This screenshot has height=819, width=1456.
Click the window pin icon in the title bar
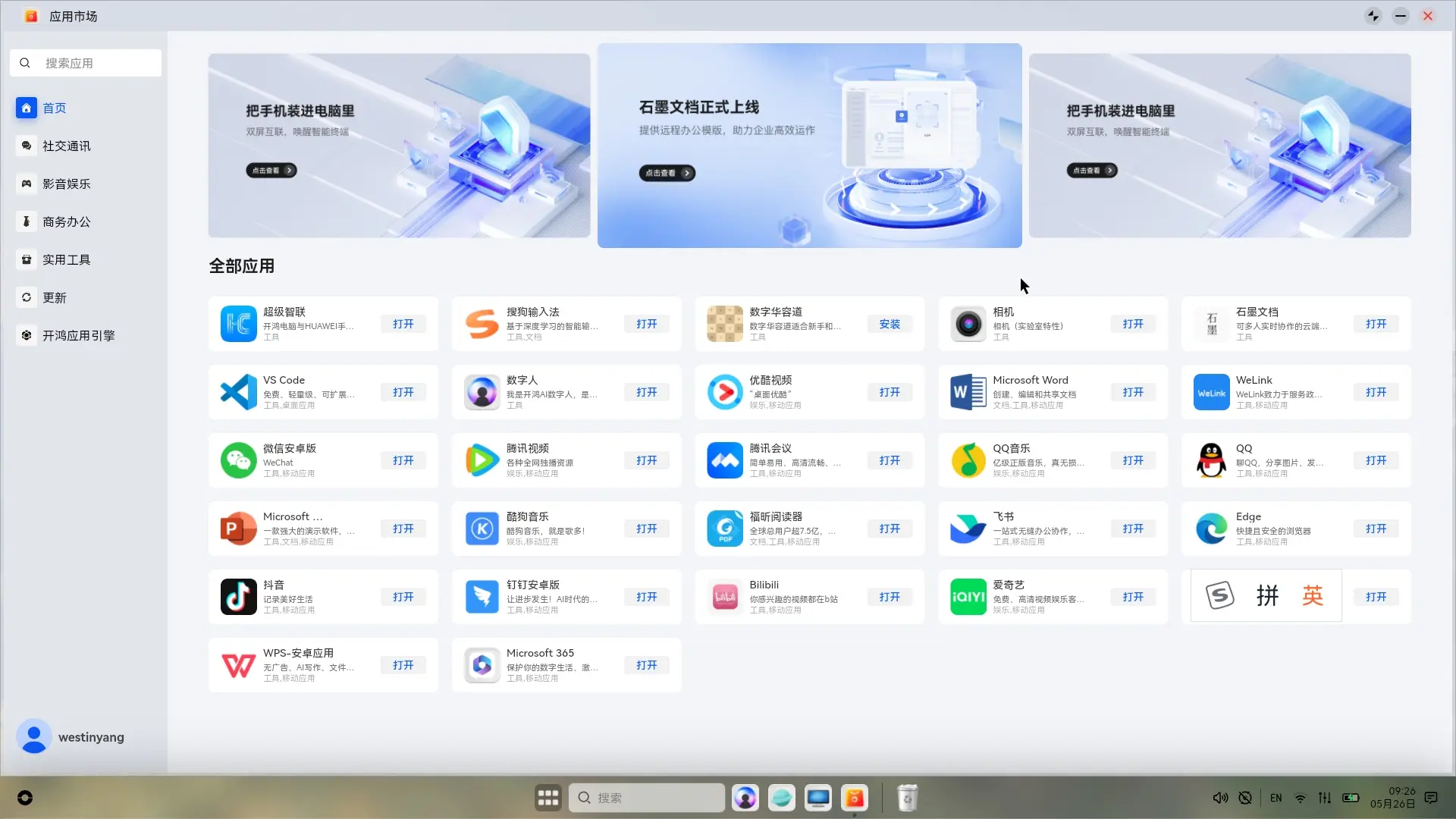pyautogui.click(x=1373, y=16)
